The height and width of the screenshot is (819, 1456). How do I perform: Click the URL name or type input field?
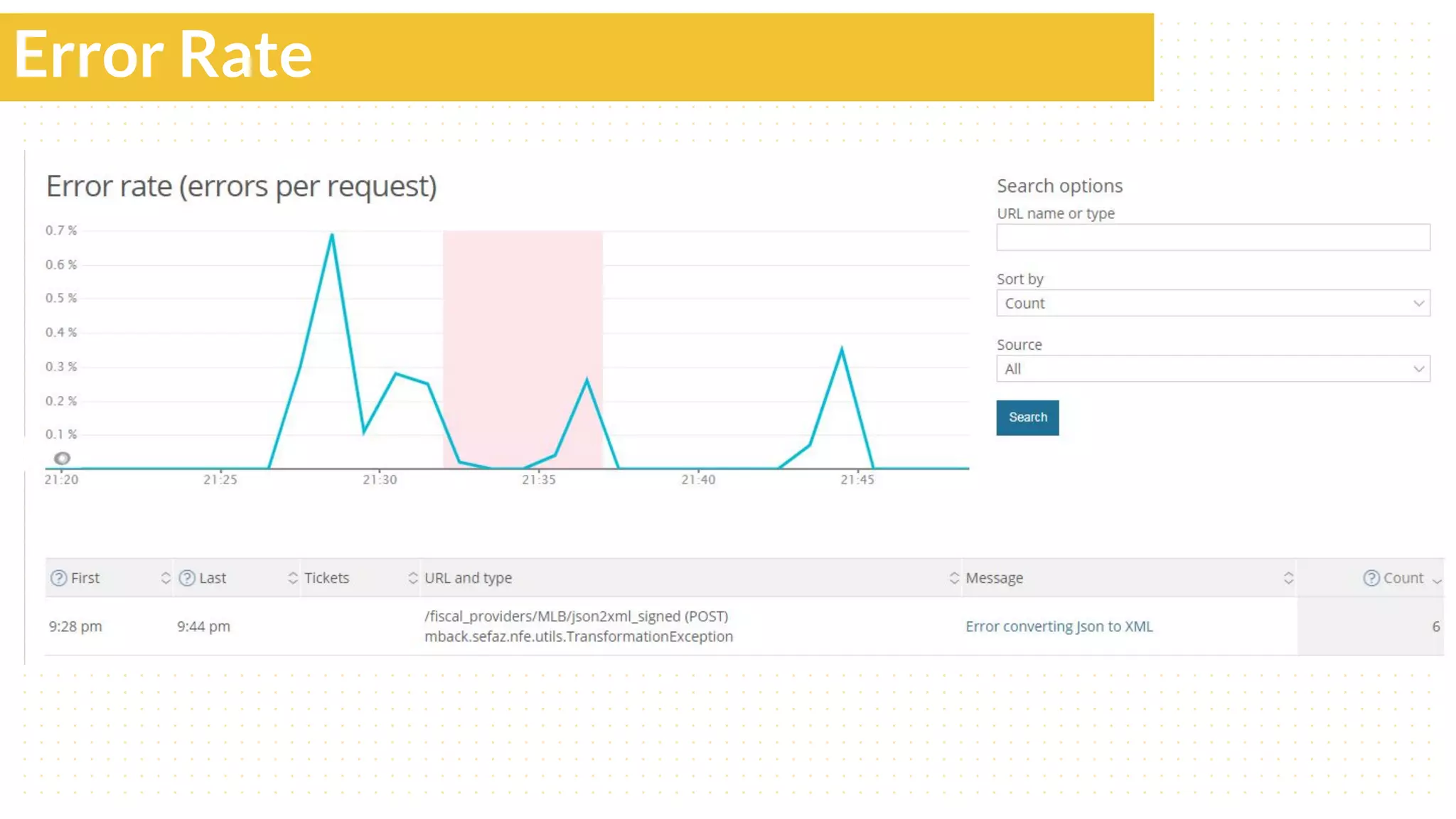pos(1213,237)
